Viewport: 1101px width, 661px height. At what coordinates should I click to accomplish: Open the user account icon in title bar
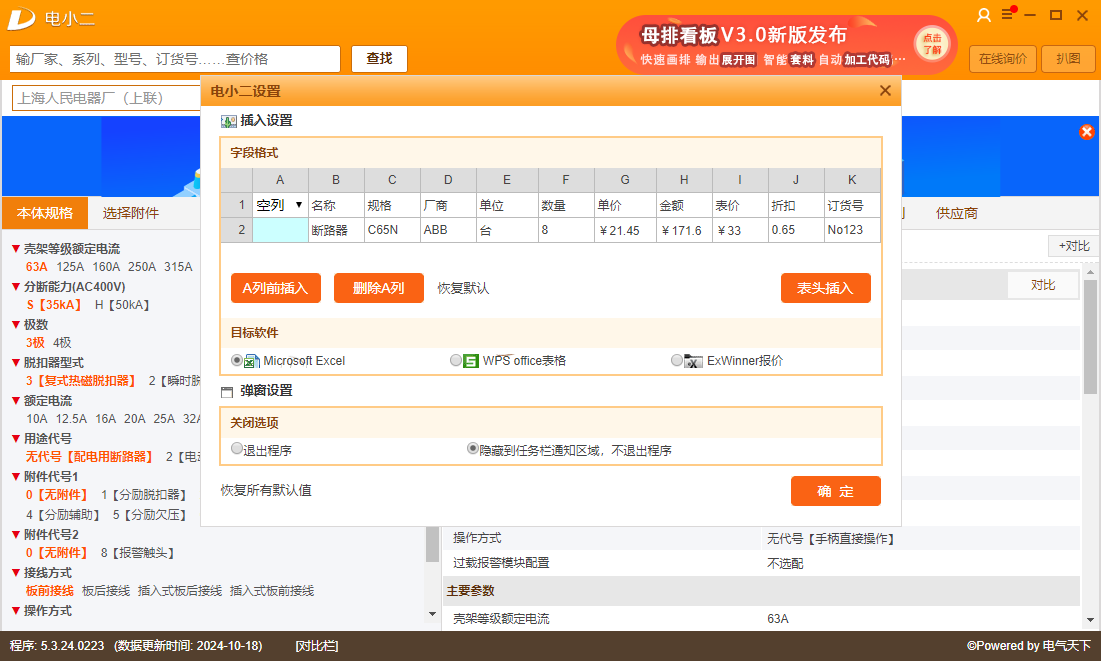pyautogui.click(x=984, y=16)
